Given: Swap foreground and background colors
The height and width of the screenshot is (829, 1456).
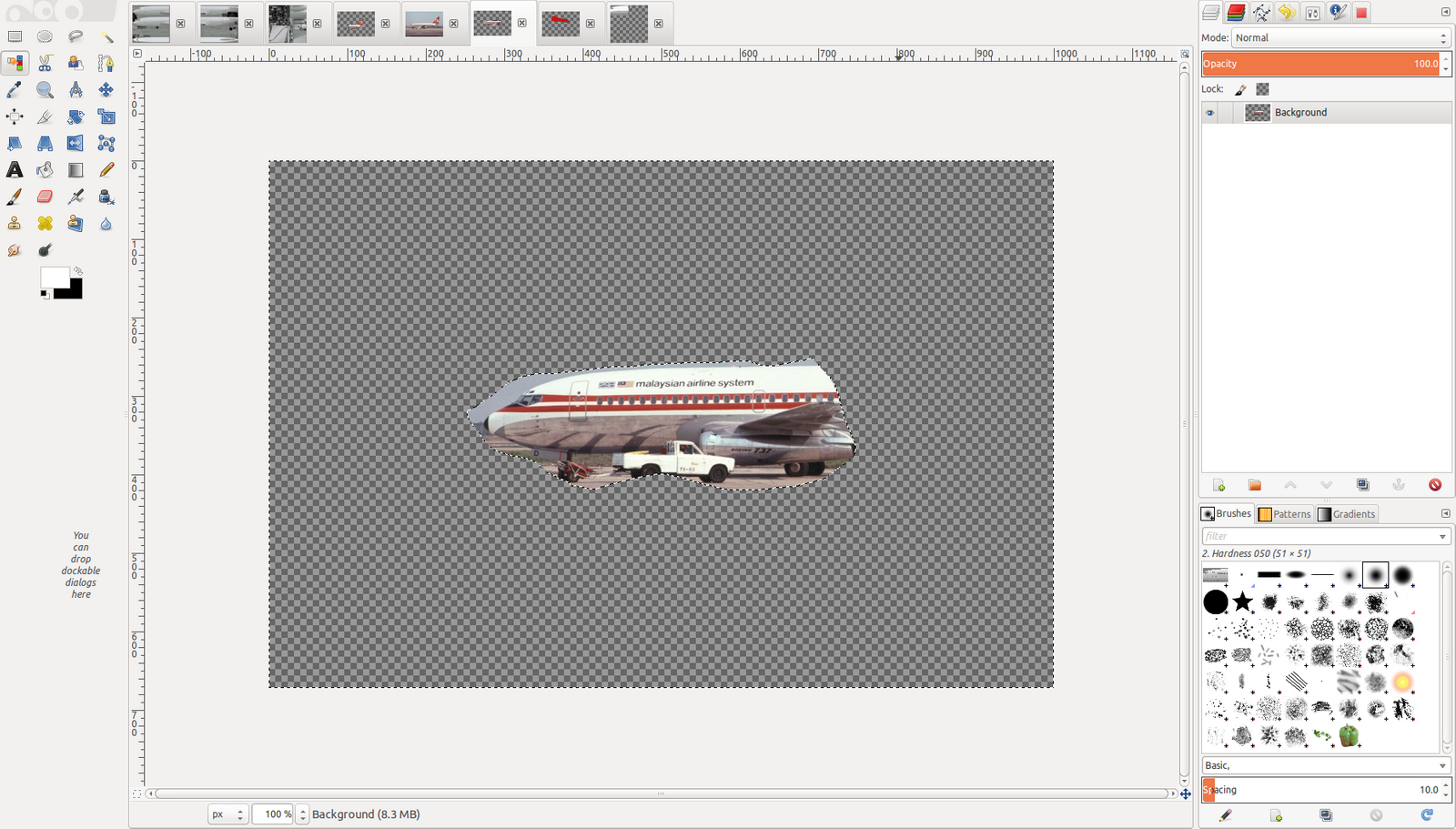Looking at the screenshot, I should [x=78, y=271].
